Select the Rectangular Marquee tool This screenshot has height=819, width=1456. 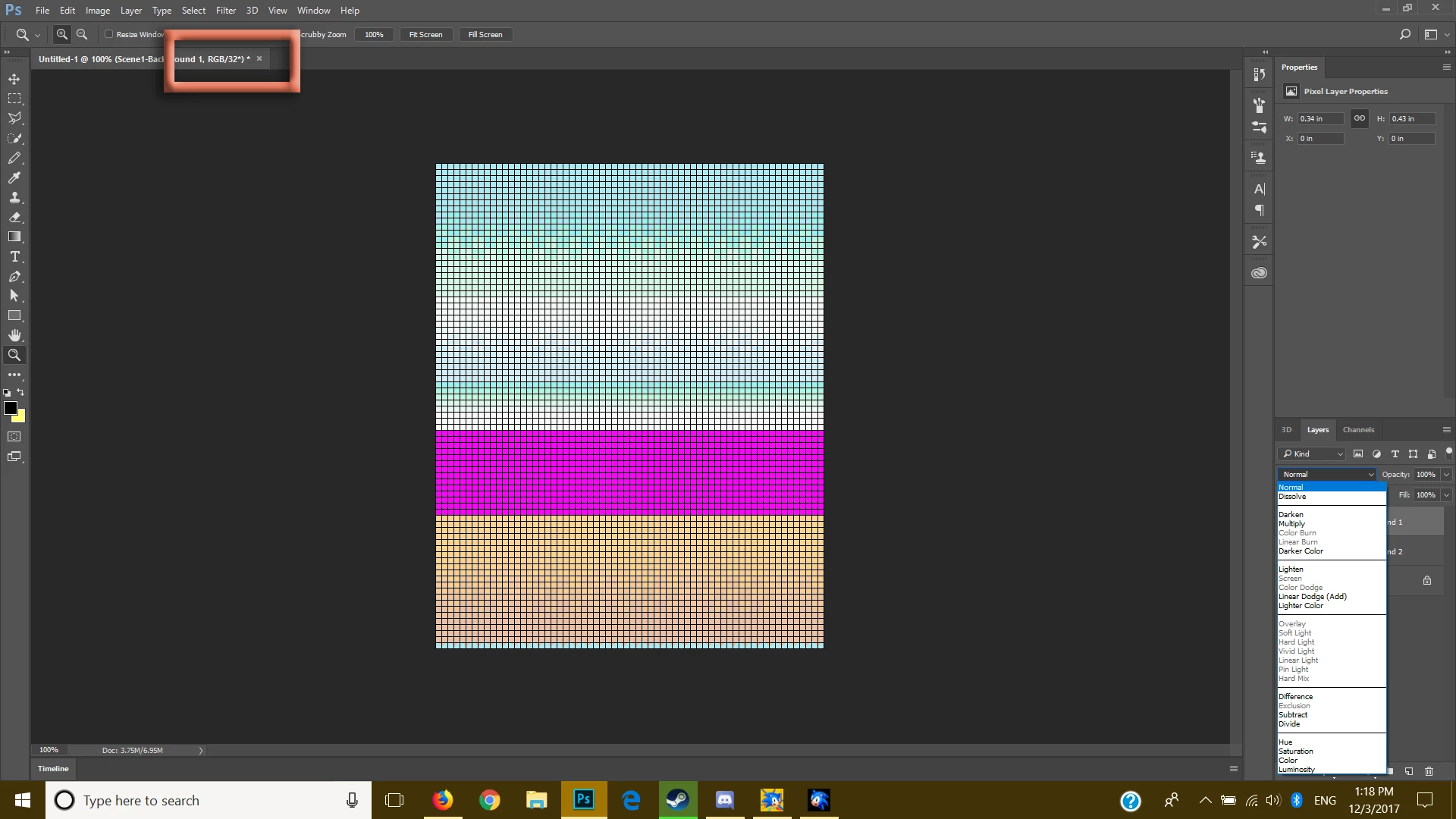coord(14,99)
